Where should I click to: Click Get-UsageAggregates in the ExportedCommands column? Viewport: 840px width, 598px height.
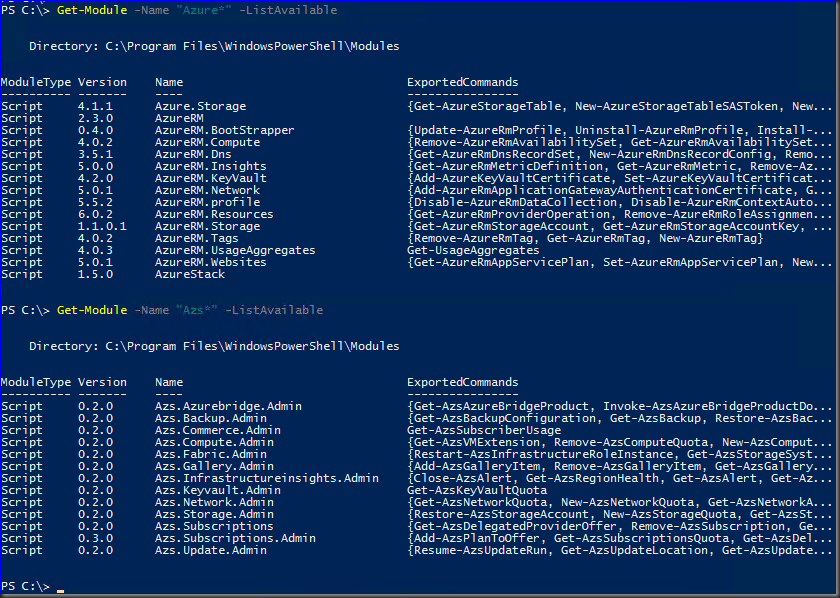pyautogui.click(x=464, y=250)
